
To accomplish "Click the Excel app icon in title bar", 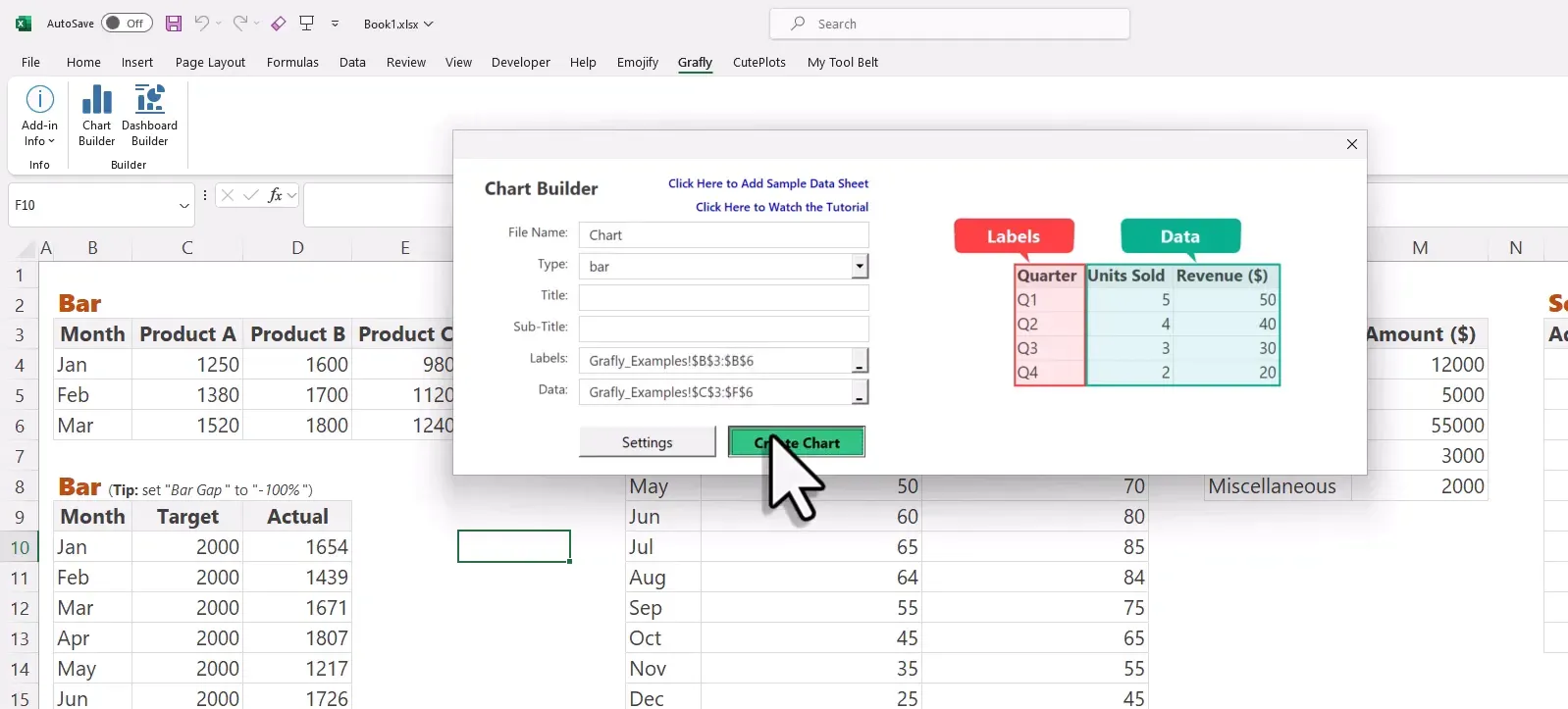I will pos(24,24).
